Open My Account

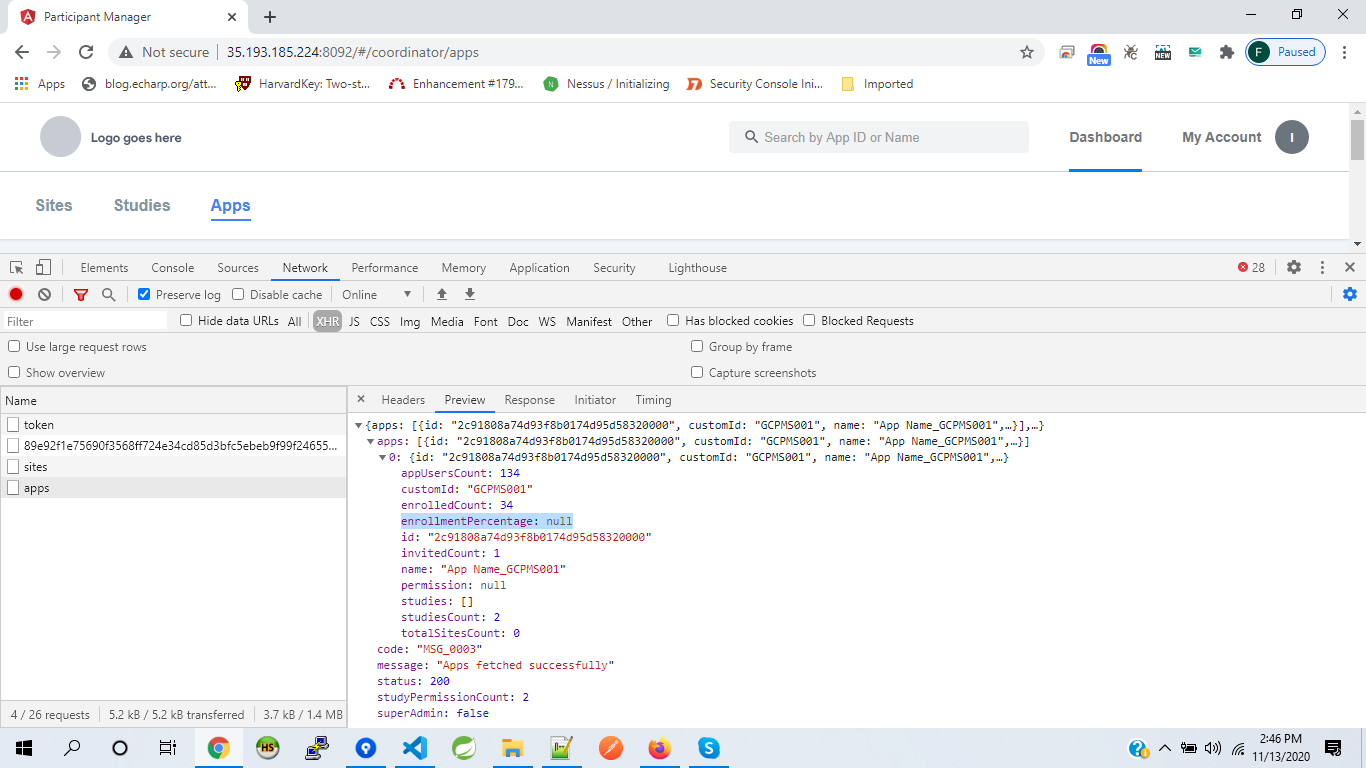1222,137
